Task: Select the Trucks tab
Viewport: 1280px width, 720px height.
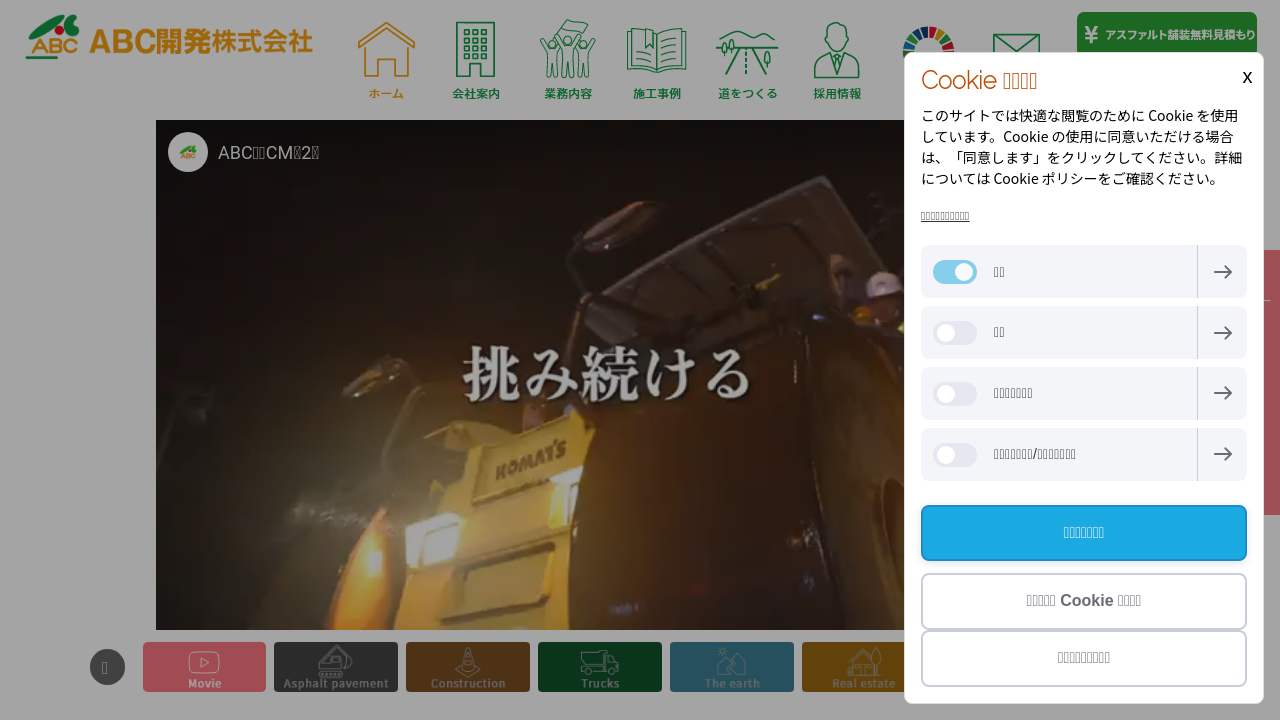Action: point(600,667)
